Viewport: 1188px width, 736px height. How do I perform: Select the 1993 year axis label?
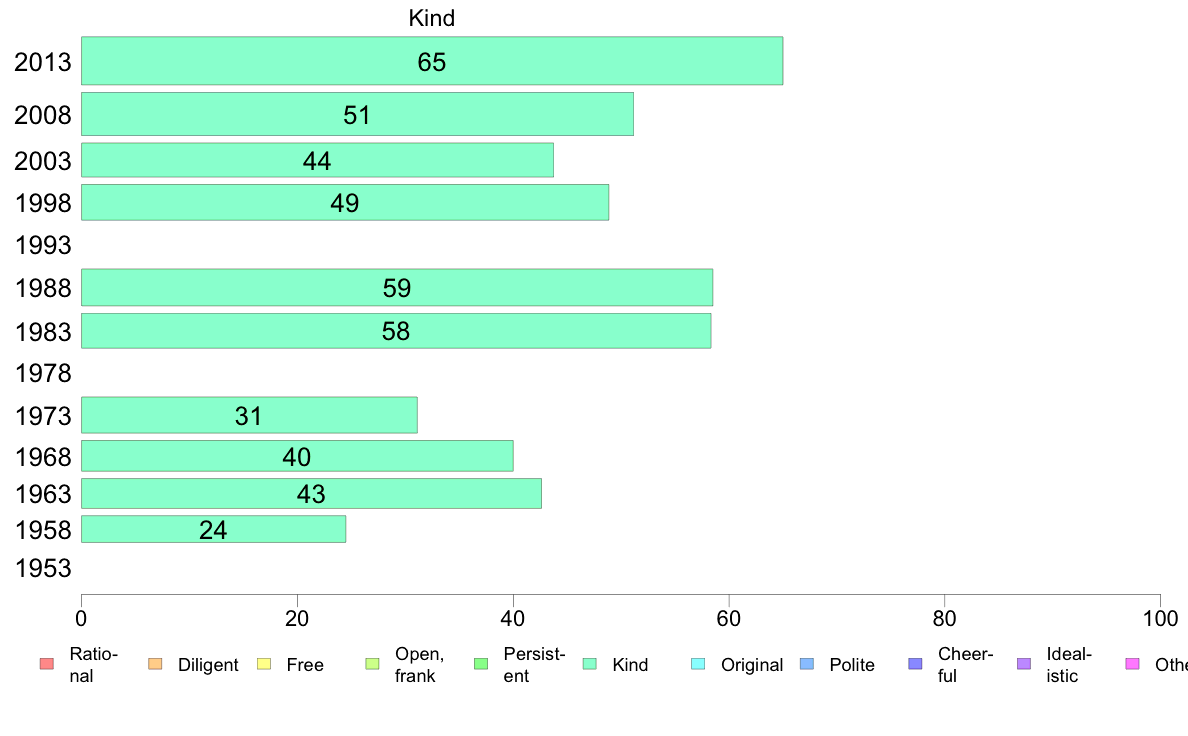click(x=43, y=246)
